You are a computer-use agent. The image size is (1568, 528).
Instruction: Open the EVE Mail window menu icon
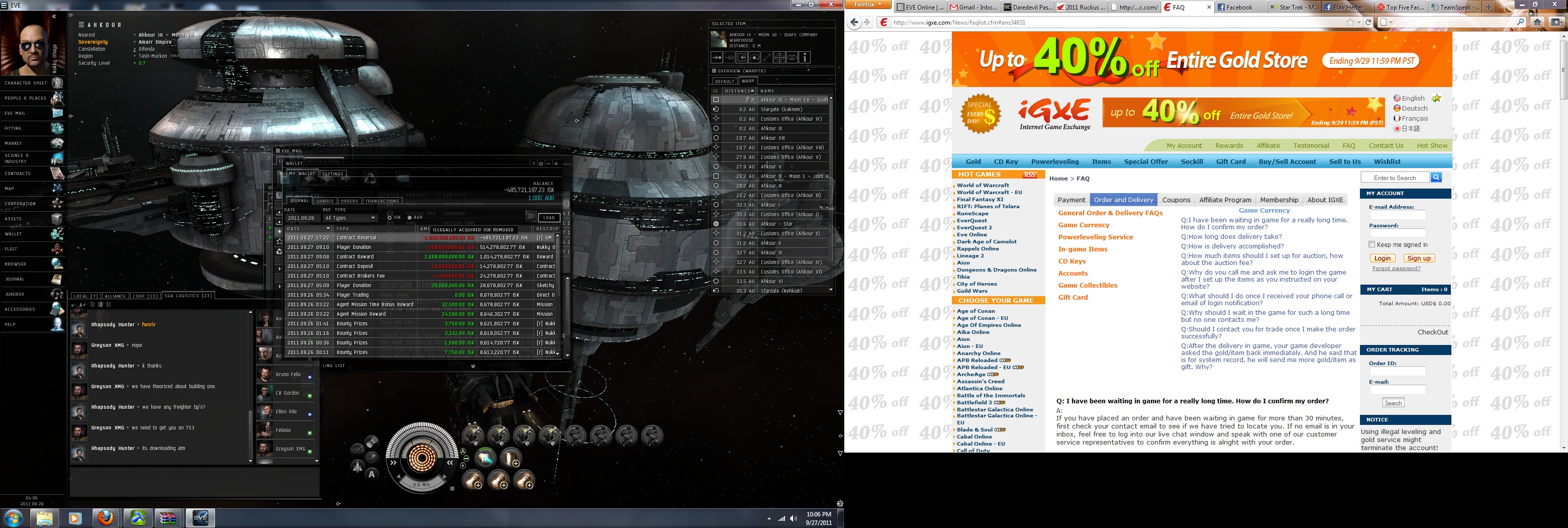pos(278,150)
